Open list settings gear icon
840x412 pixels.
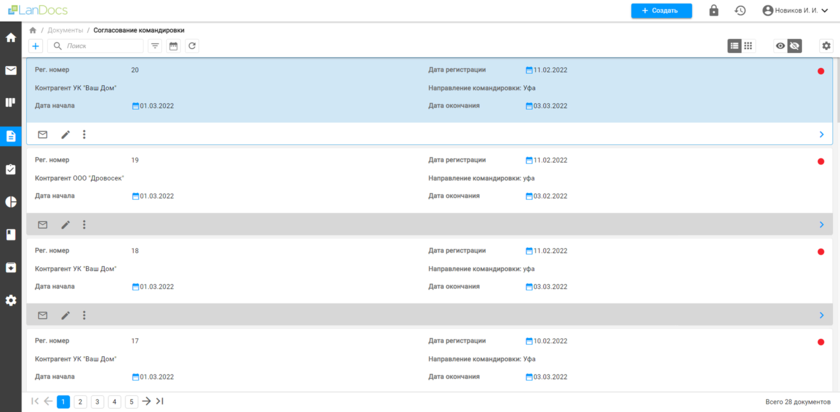(826, 46)
